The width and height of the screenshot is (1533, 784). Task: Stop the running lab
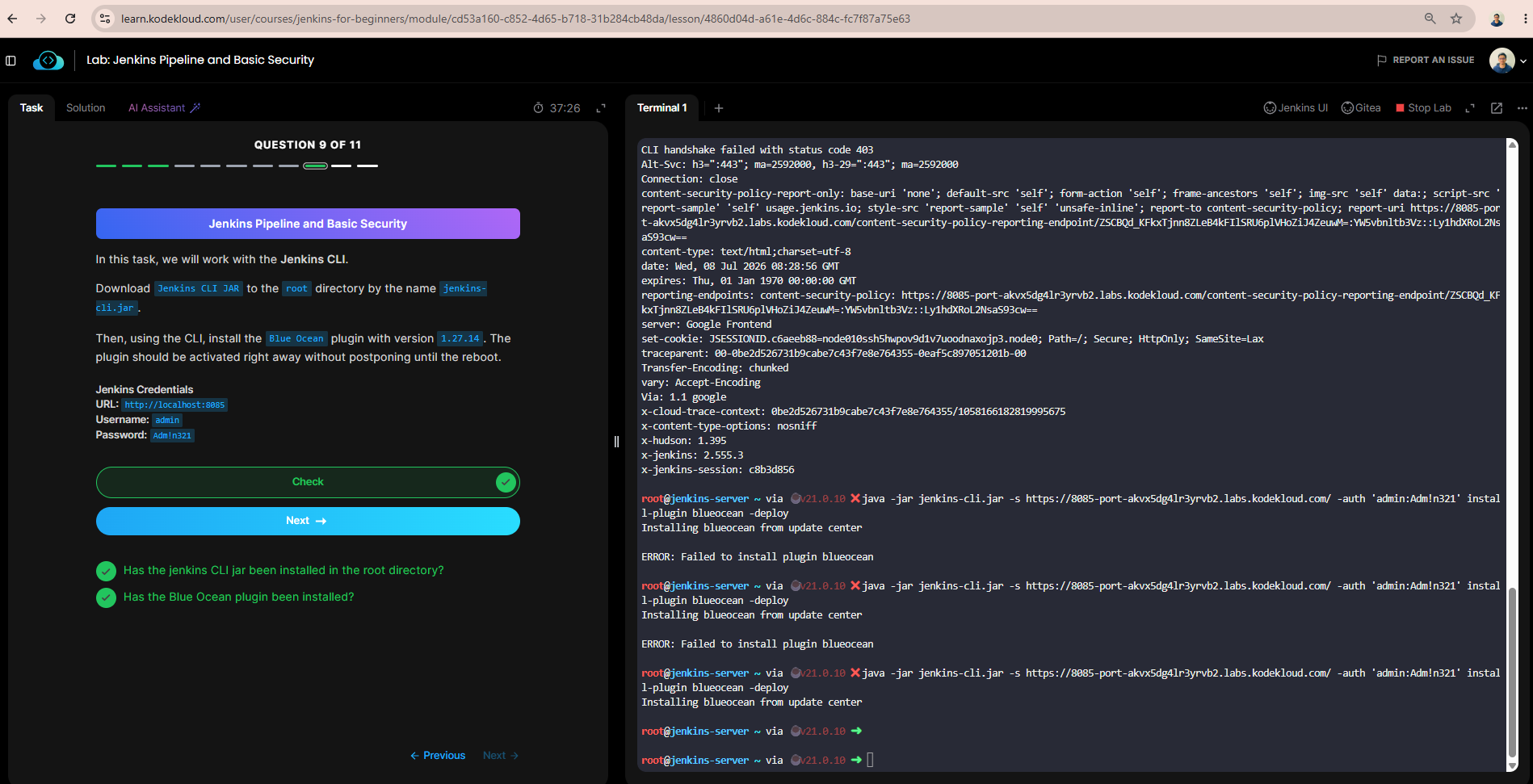[x=1423, y=108]
